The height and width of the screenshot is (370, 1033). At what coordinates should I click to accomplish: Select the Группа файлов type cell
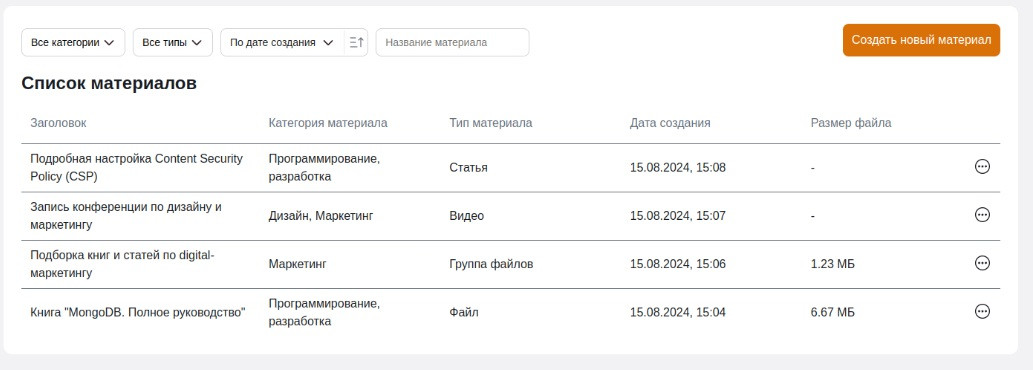pyautogui.click(x=491, y=264)
